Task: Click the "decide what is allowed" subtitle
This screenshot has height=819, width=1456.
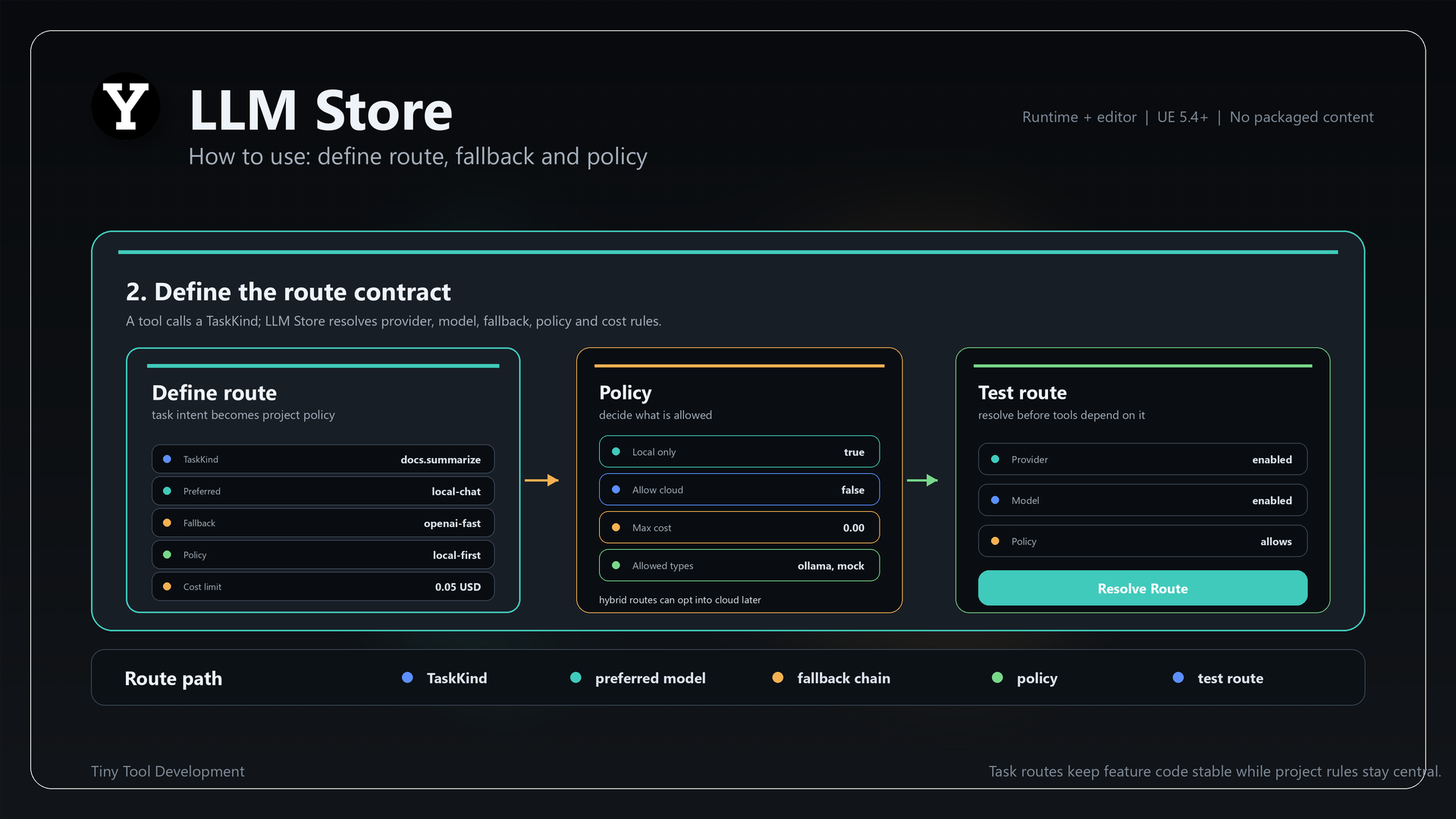Action: click(x=655, y=415)
